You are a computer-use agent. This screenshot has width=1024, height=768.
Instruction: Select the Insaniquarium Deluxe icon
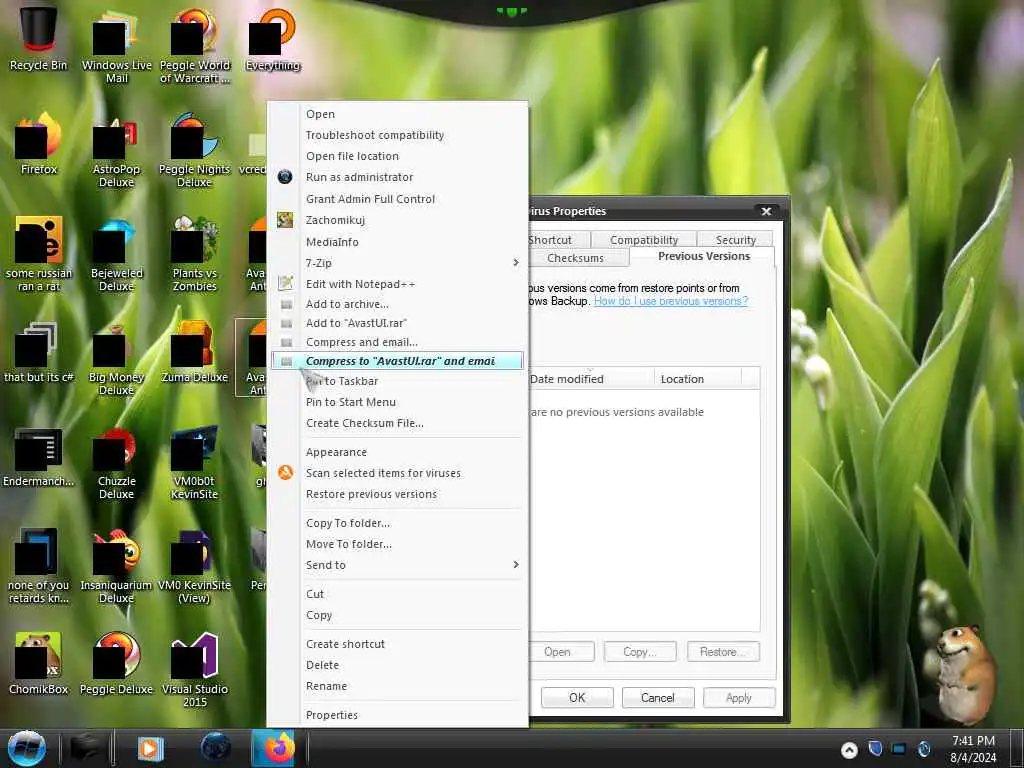coord(116,566)
